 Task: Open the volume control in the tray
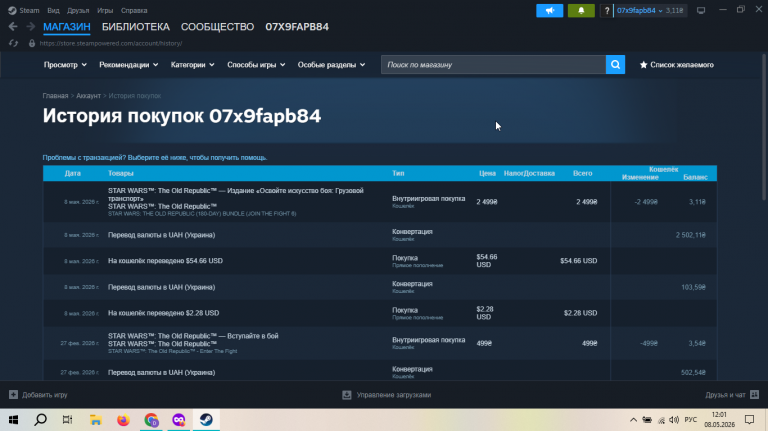tap(674, 420)
